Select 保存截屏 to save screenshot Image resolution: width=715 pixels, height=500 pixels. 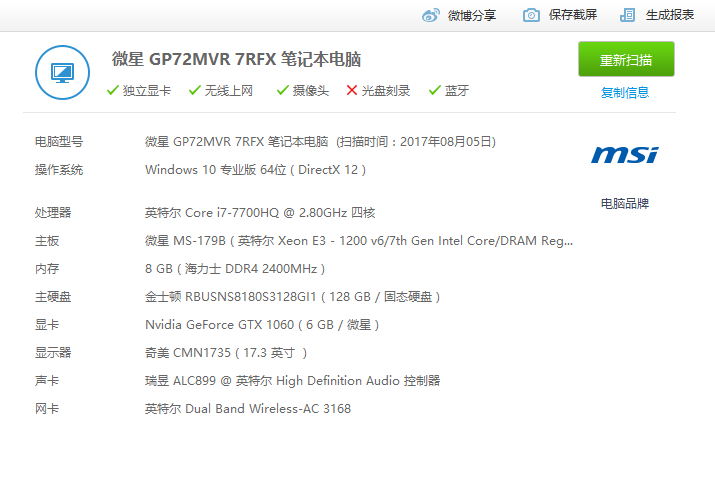pos(573,15)
